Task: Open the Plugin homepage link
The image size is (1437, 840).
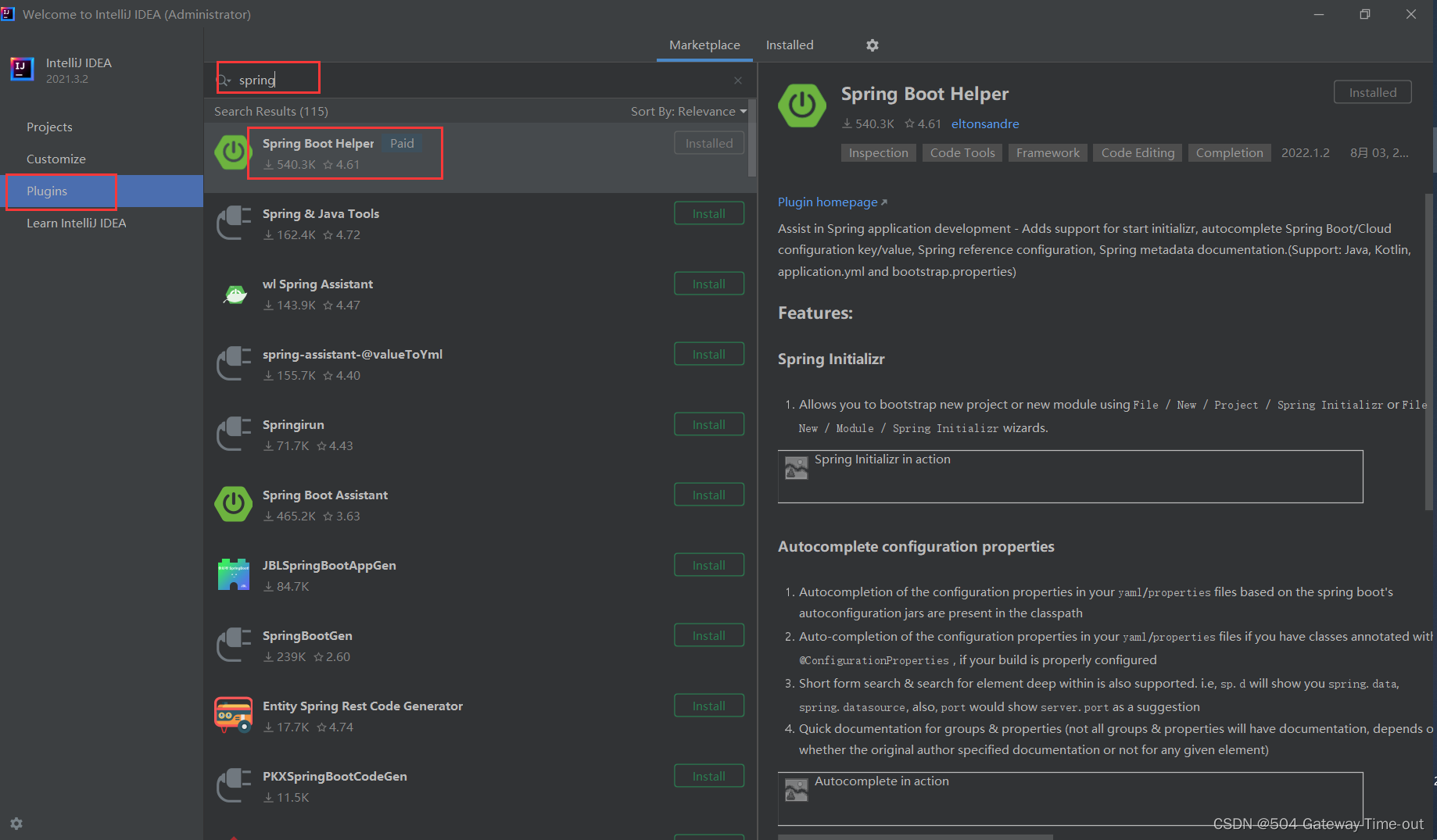Action: point(832,202)
